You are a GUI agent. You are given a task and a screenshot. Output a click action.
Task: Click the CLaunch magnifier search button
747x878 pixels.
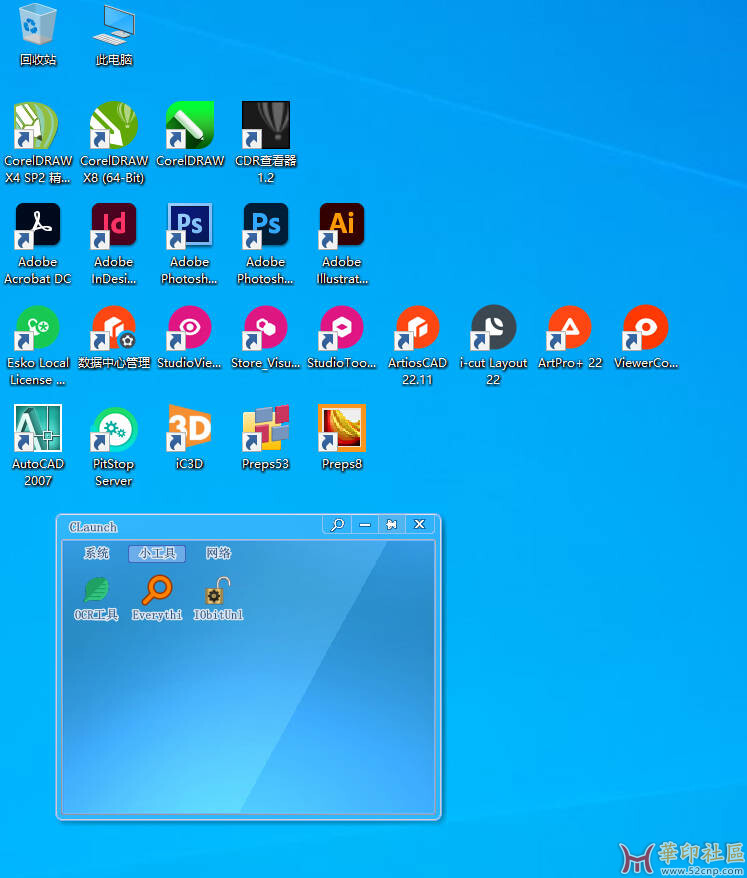coord(337,525)
